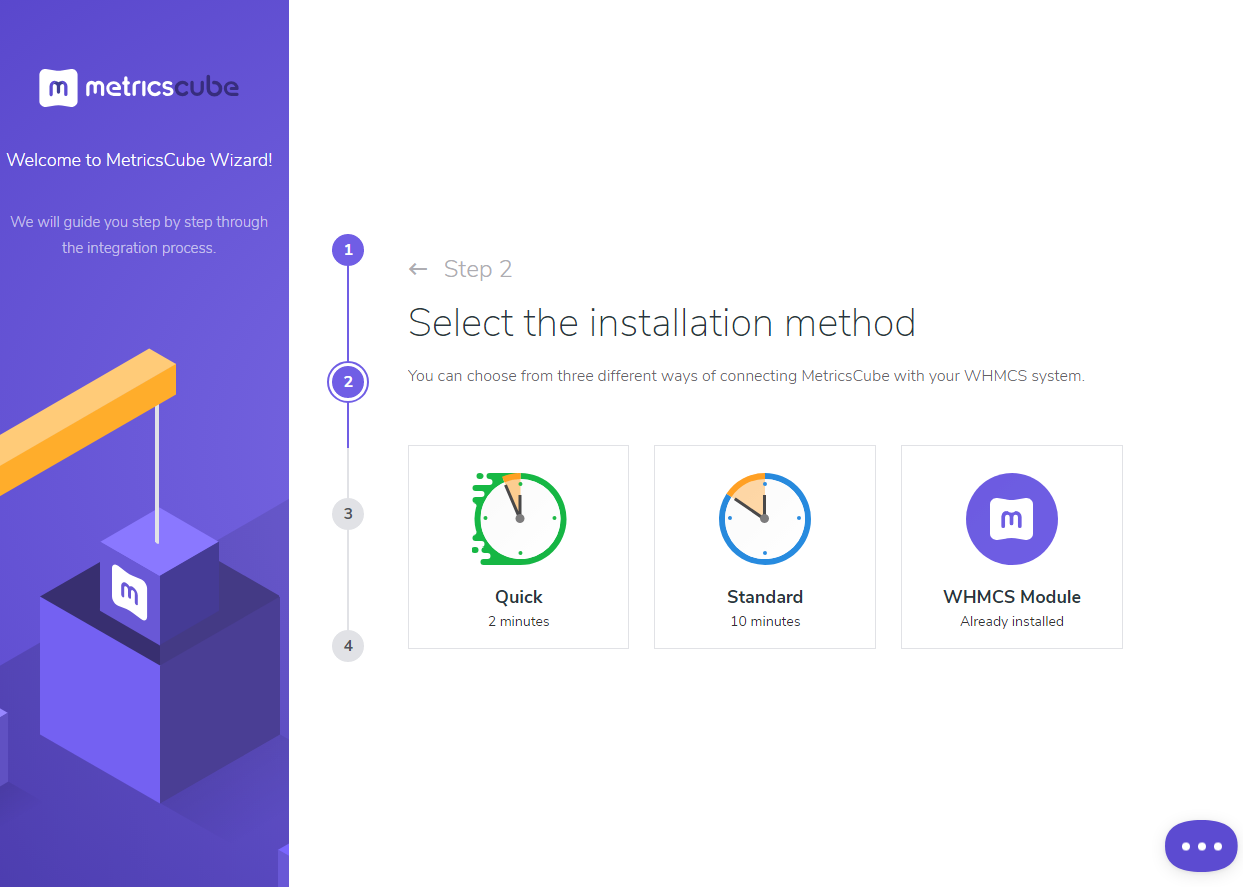Screen dimensions: 1243x887
Task: Click the "Step 2" back label
Action: coord(478,269)
